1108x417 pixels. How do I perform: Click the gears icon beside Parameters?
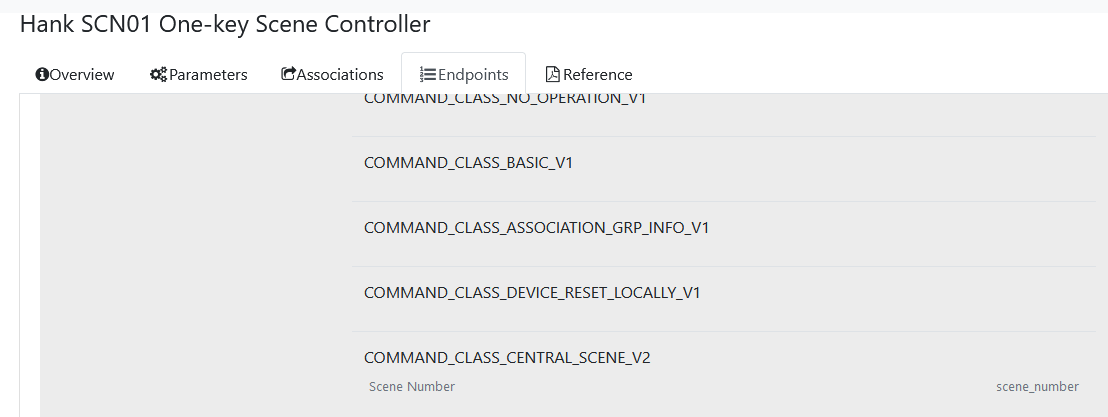pyautogui.click(x=158, y=75)
